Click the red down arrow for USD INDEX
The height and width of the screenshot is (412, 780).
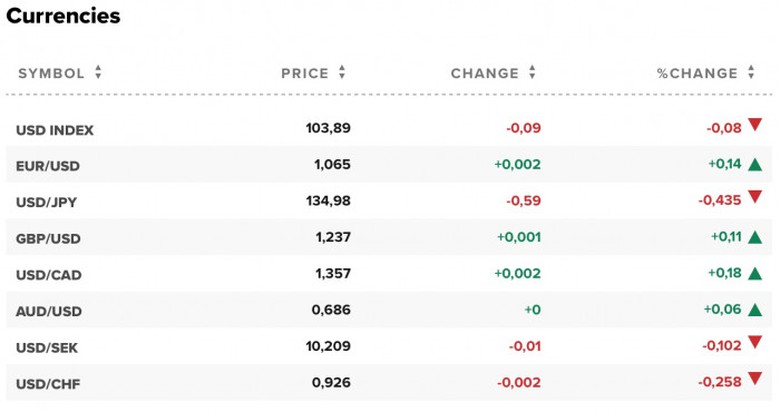coord(755,124)
